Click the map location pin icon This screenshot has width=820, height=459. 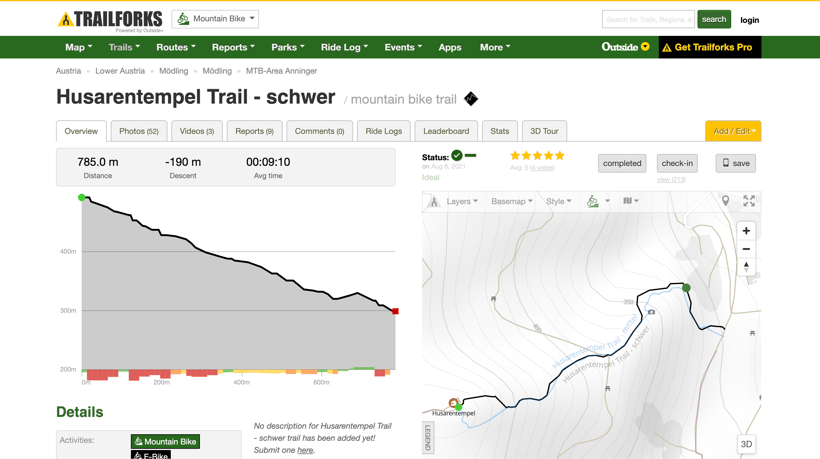(726, 201)
